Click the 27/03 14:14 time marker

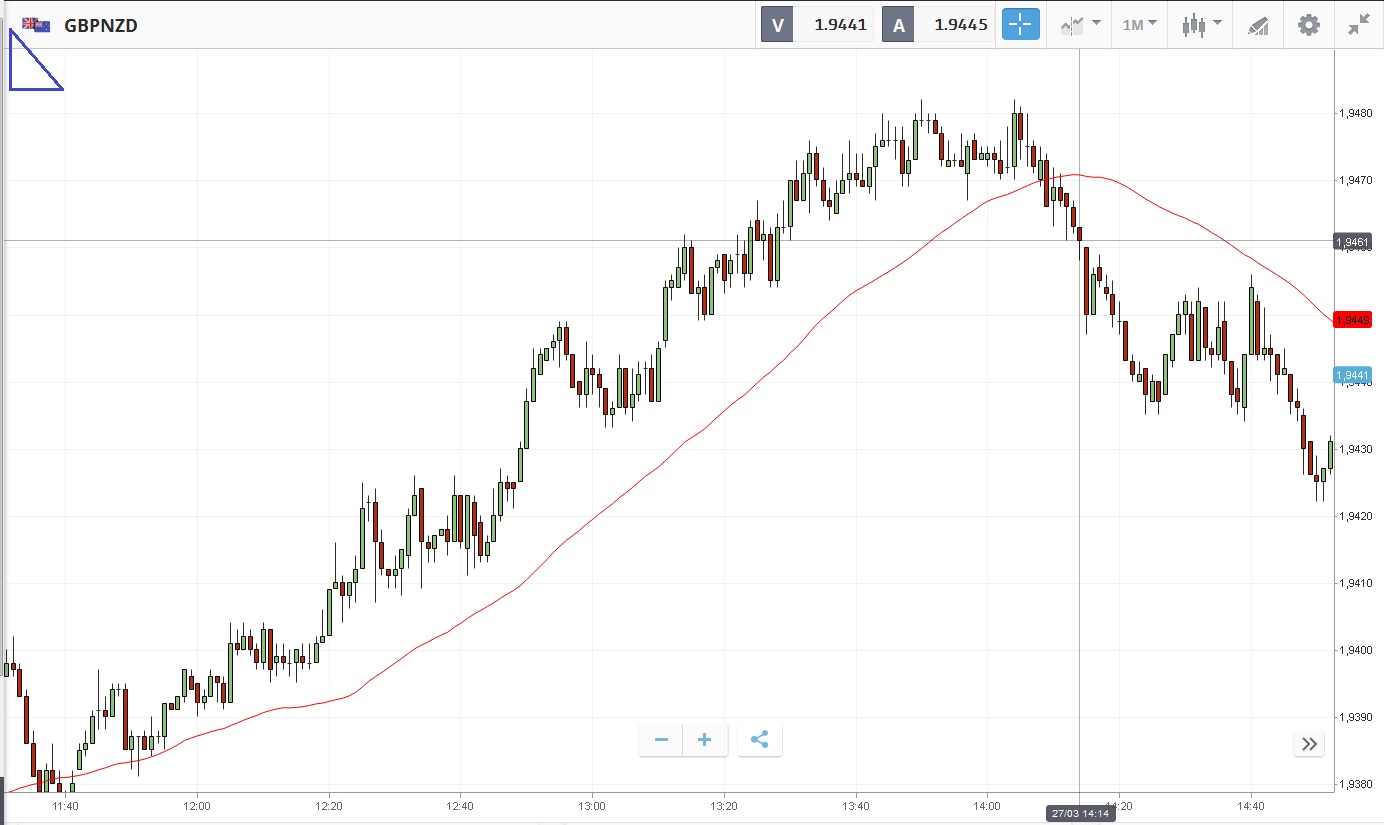point(1079,814)
